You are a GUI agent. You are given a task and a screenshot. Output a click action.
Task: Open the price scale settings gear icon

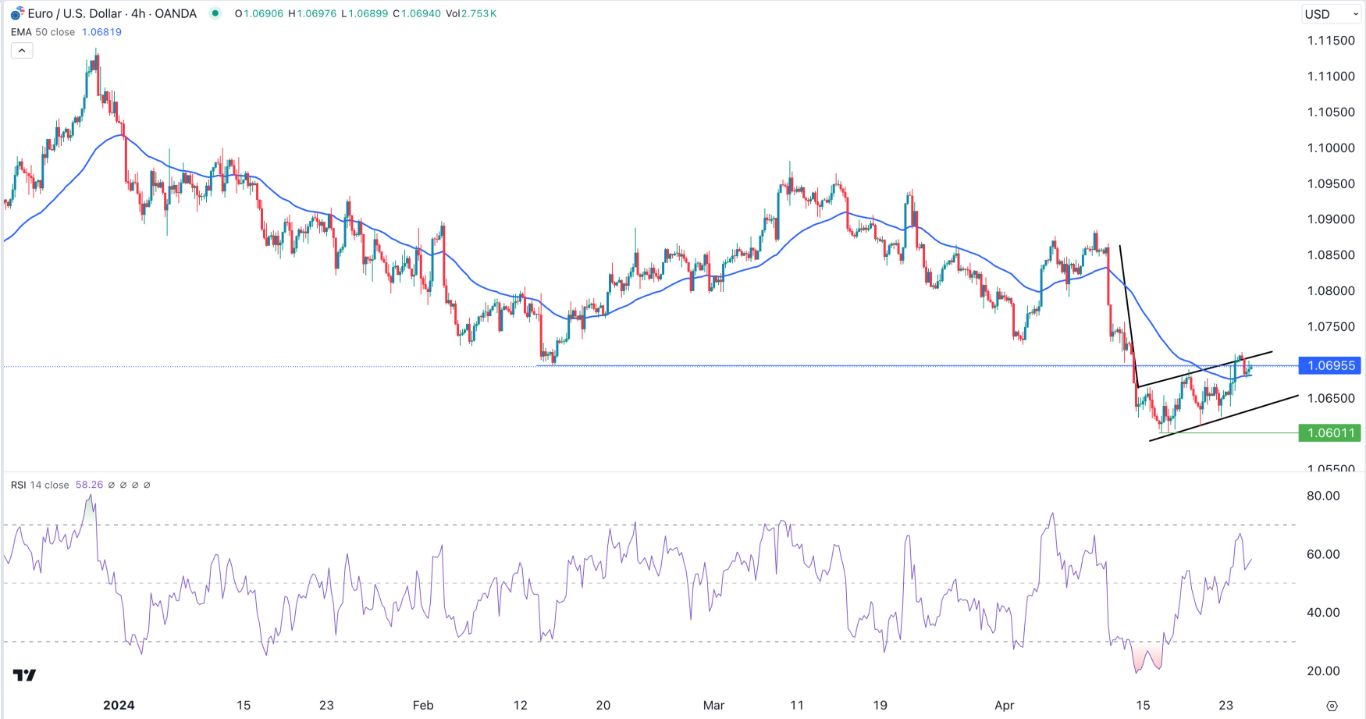[x=1332, y=705]
